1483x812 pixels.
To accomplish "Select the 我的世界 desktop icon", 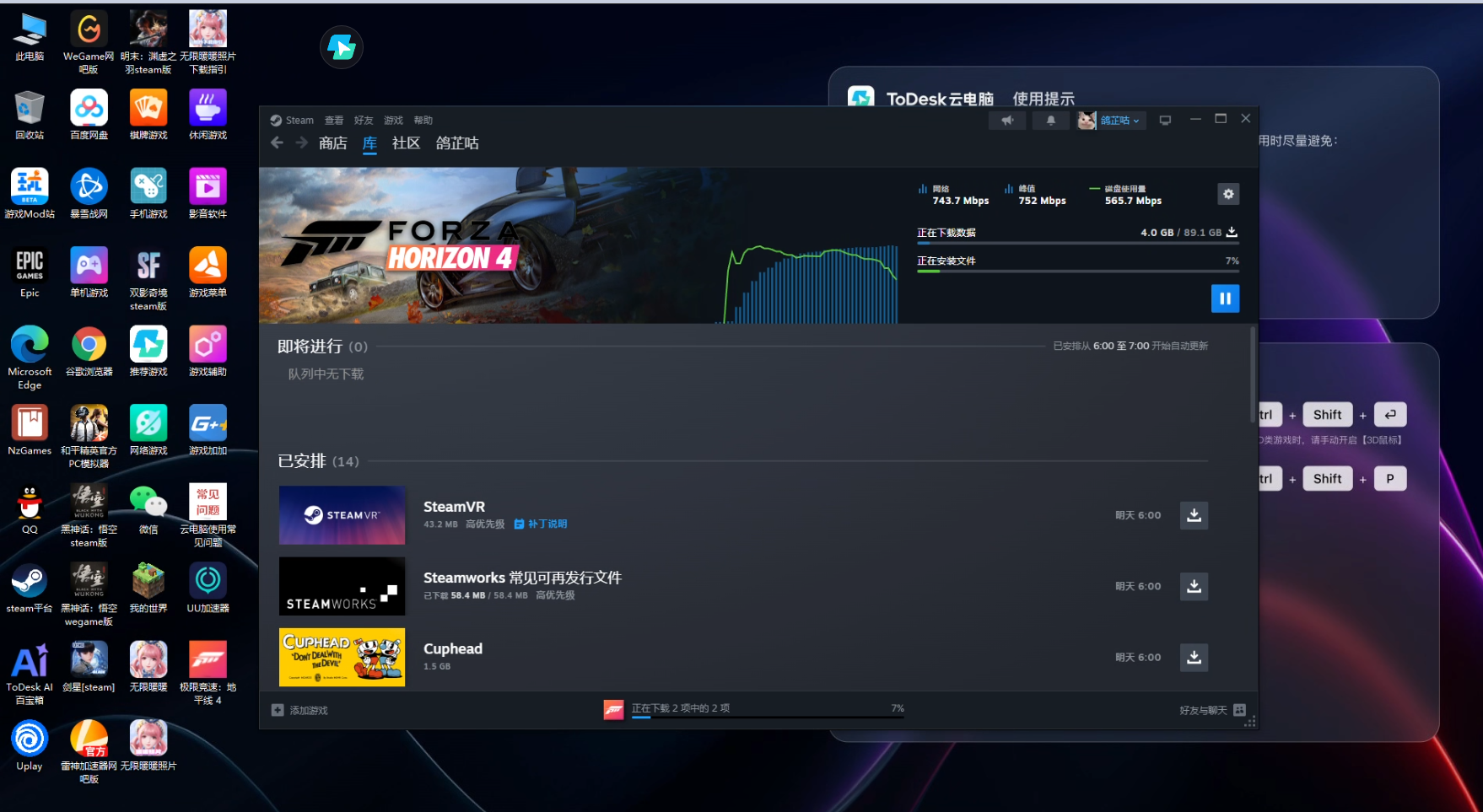I will tap(148, 589).
